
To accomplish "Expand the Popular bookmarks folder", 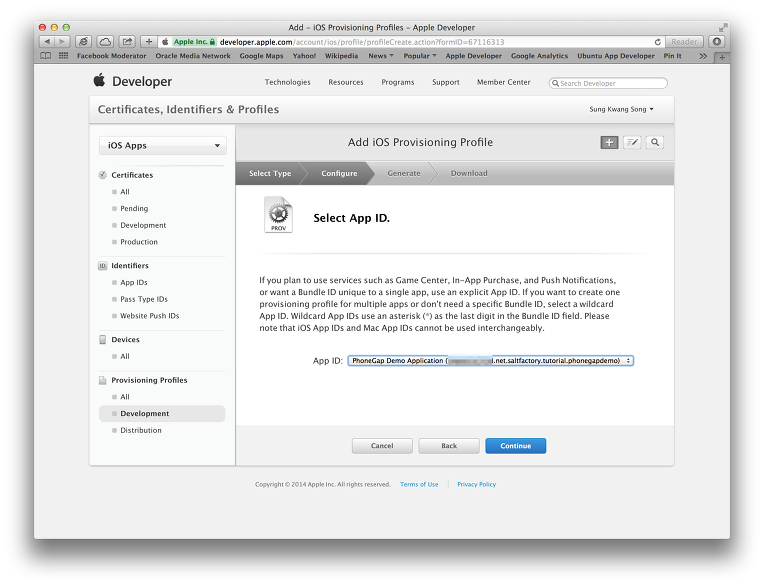I will (420, 56).
